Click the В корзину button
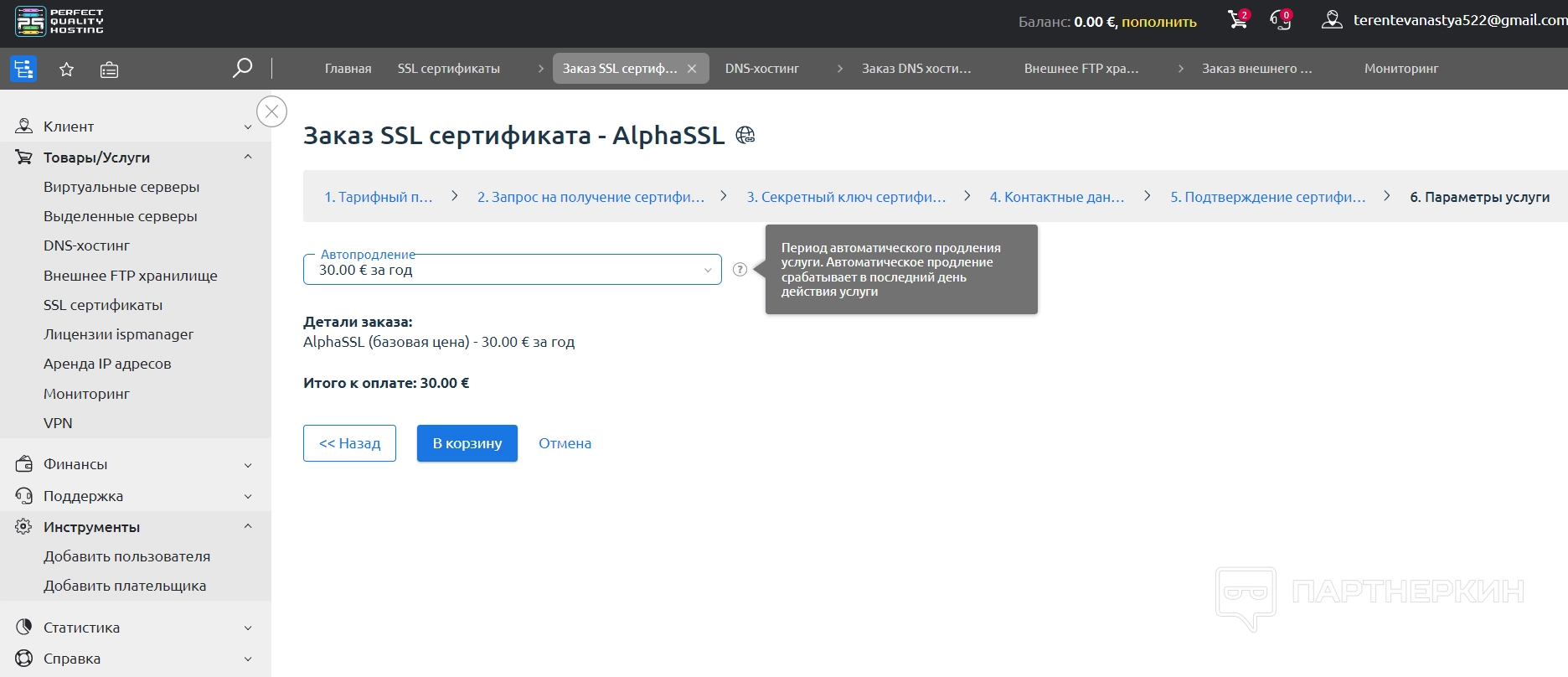This screenshot has width=1568, height=677. click(467, 443)
